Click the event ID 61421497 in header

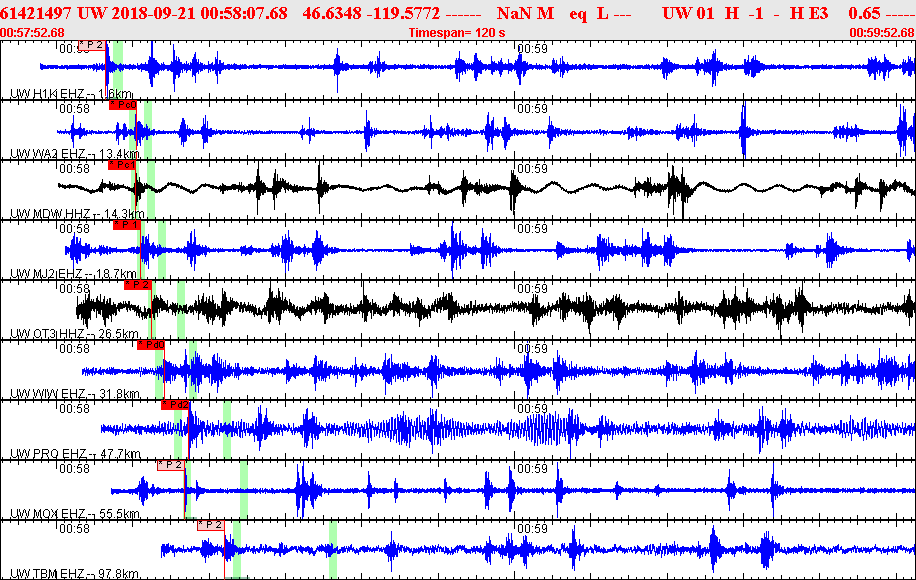tap(36, 13)
